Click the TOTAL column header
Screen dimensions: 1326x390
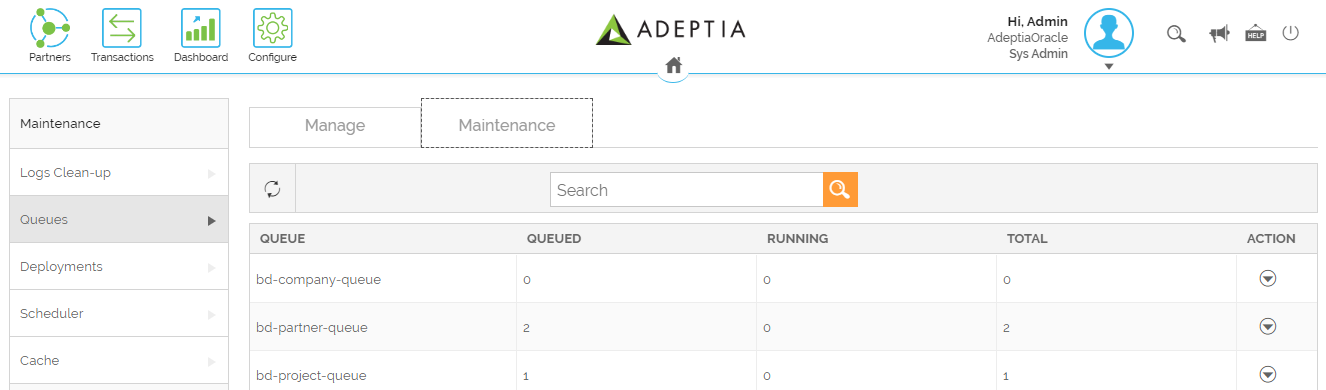click(x=1027, y=239)
